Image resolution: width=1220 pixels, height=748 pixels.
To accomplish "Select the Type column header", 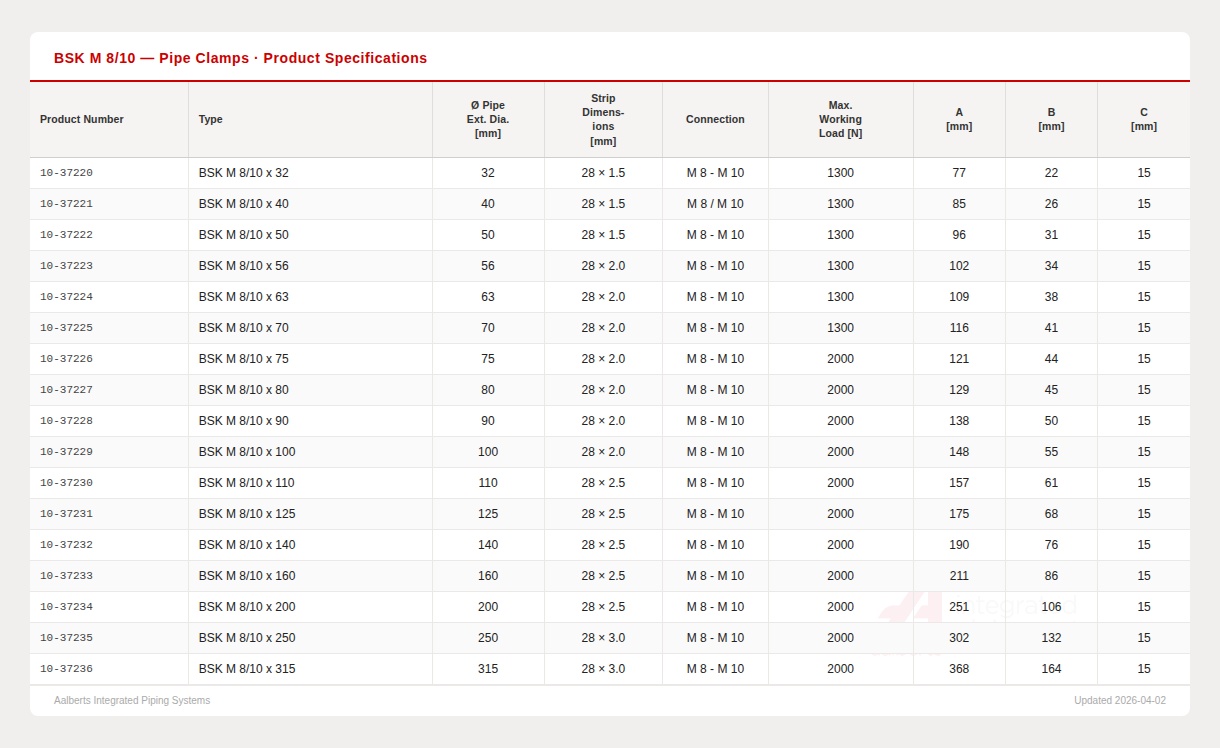I will (211, 119).
